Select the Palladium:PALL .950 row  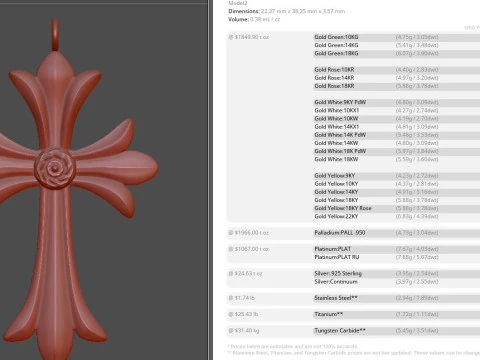click(397, 233)
